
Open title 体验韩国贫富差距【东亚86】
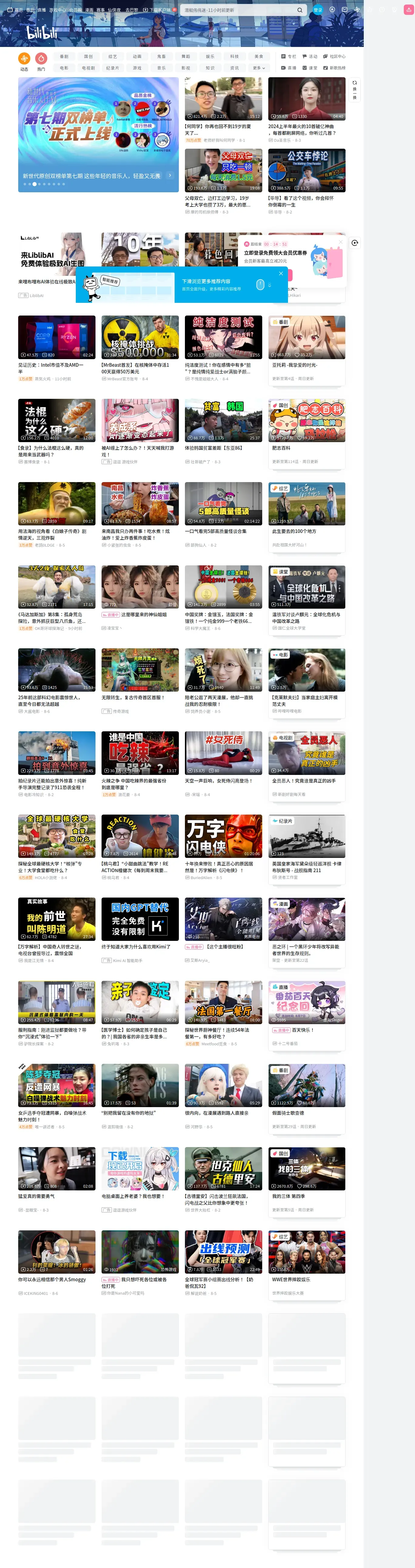(214, 448)
